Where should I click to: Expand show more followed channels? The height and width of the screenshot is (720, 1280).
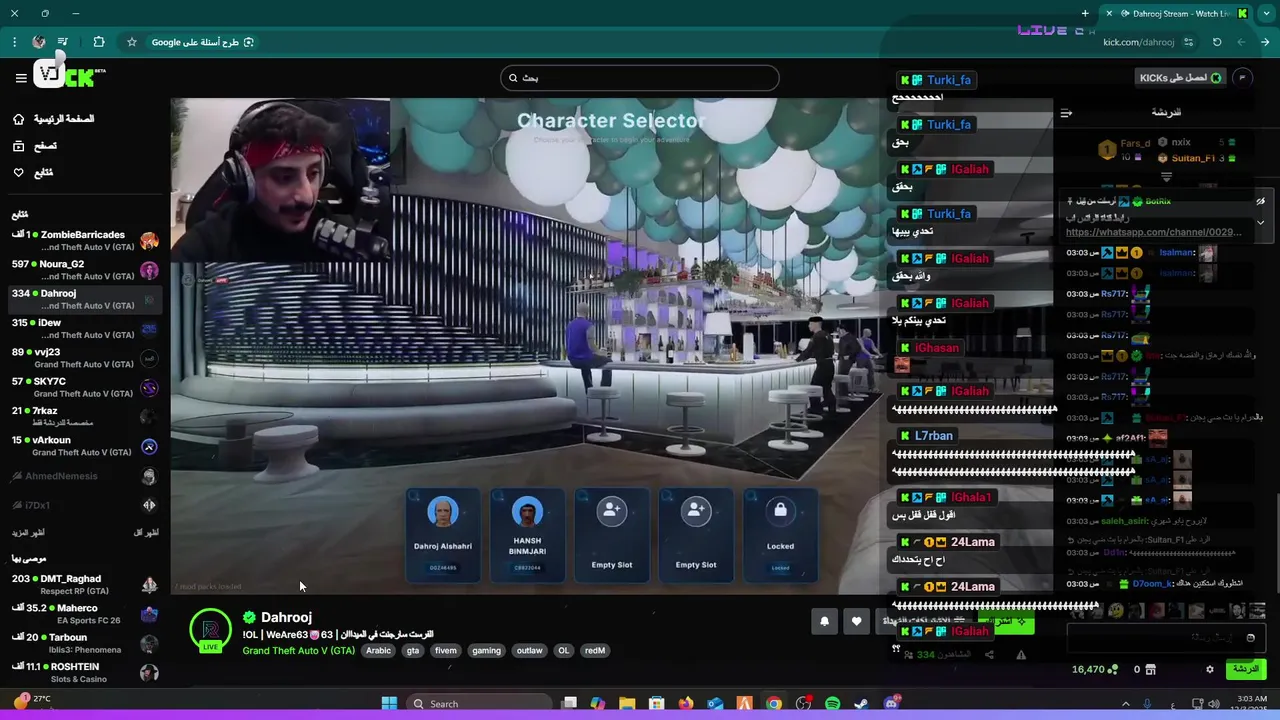click(28, 533)
